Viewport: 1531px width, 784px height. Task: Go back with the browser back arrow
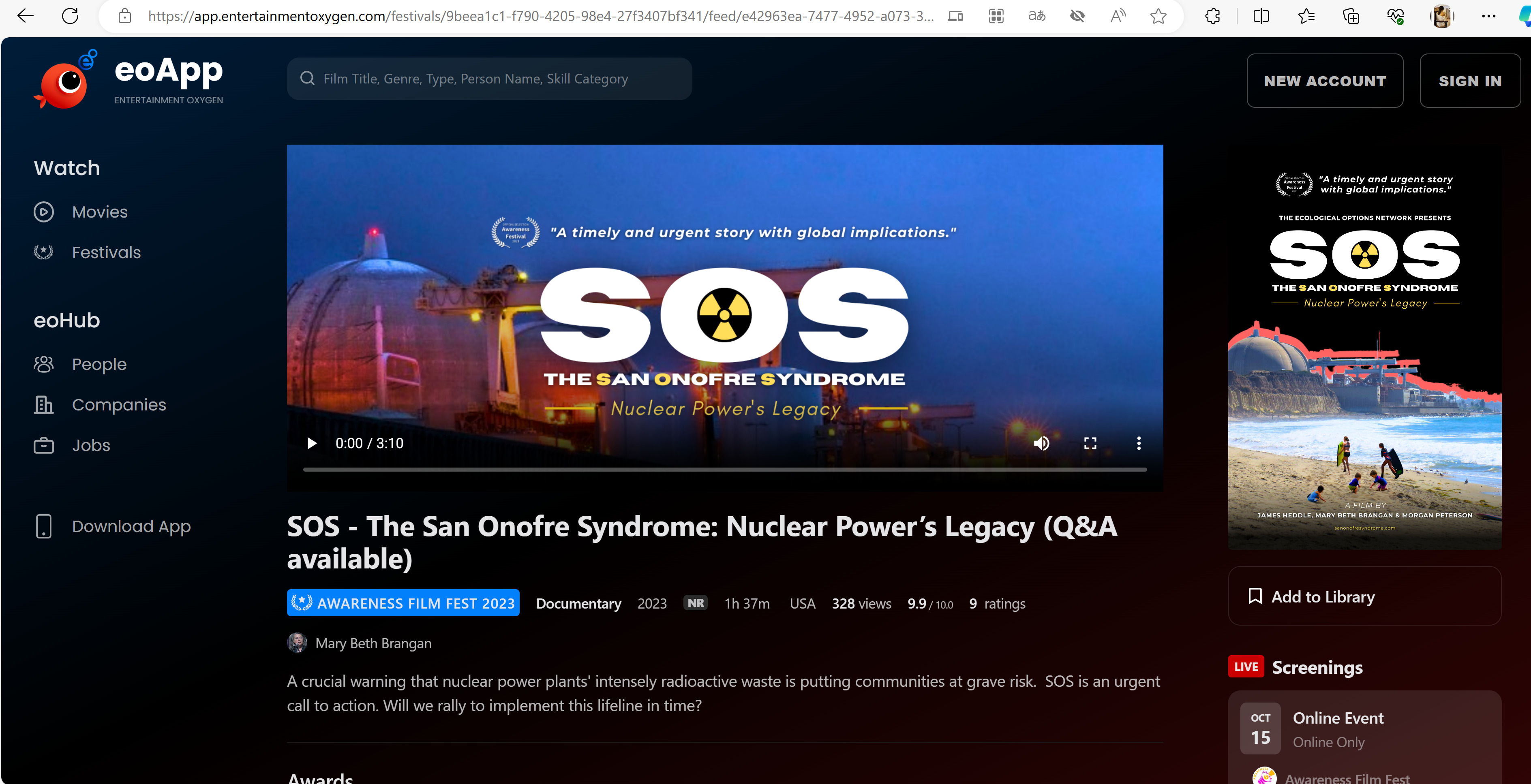click(x=26, y=16)
